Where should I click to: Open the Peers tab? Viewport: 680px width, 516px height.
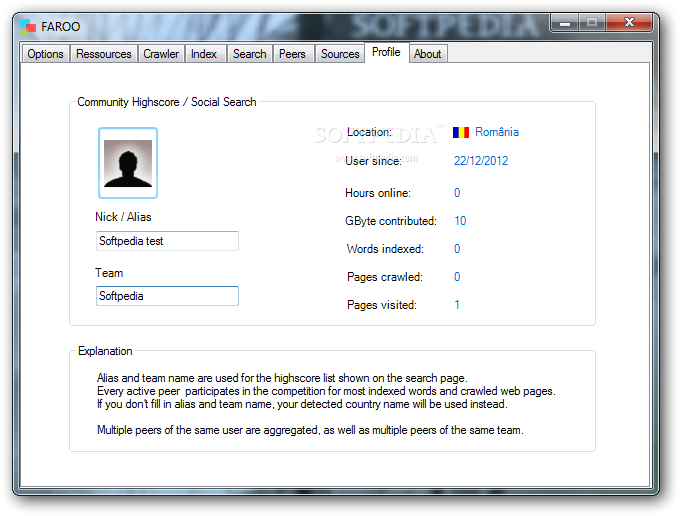[292, 54]
